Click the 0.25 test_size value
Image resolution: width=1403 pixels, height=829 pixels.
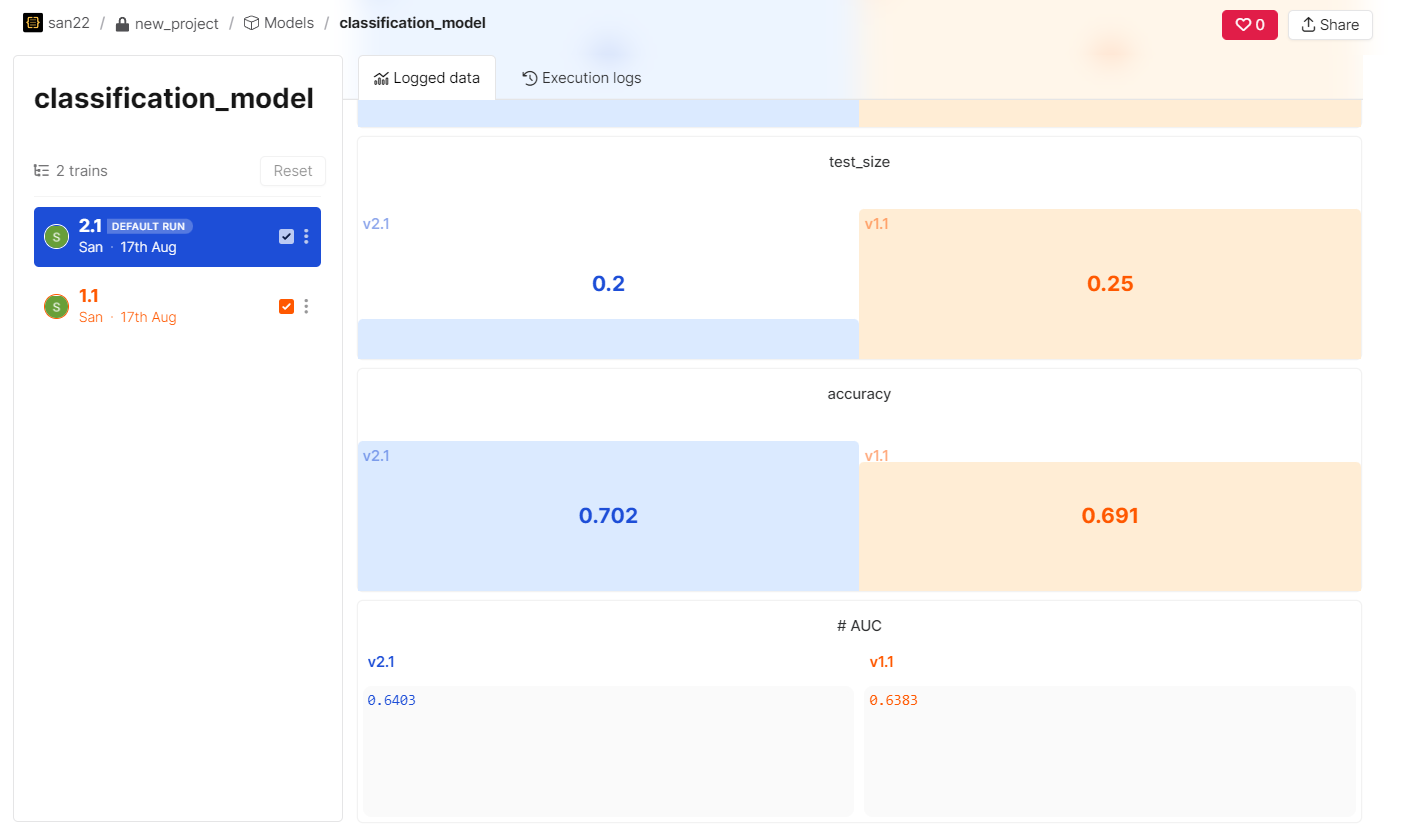(x=1110, y=284)
